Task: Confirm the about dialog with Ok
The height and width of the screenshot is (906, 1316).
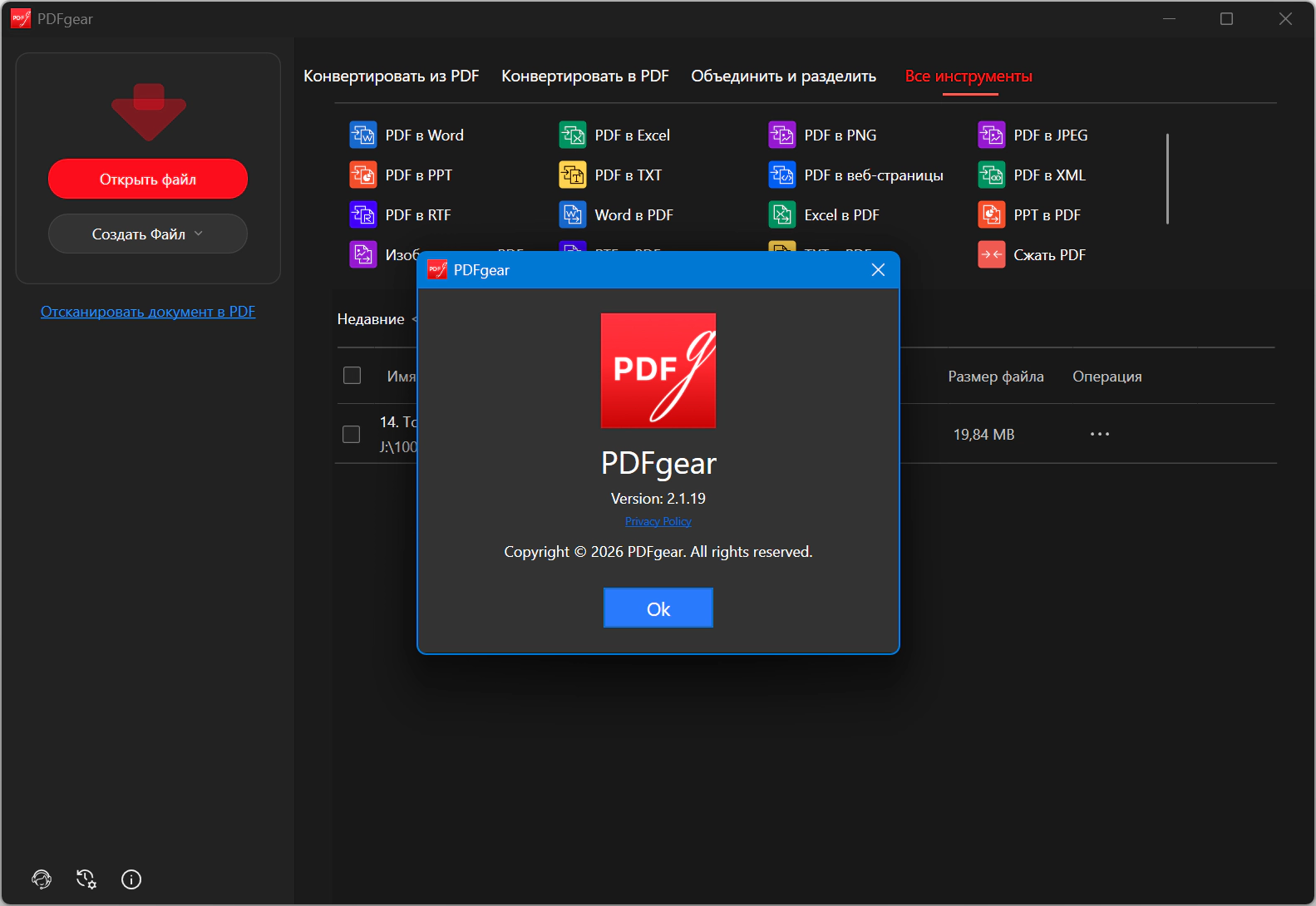Action: pos(658,608)
